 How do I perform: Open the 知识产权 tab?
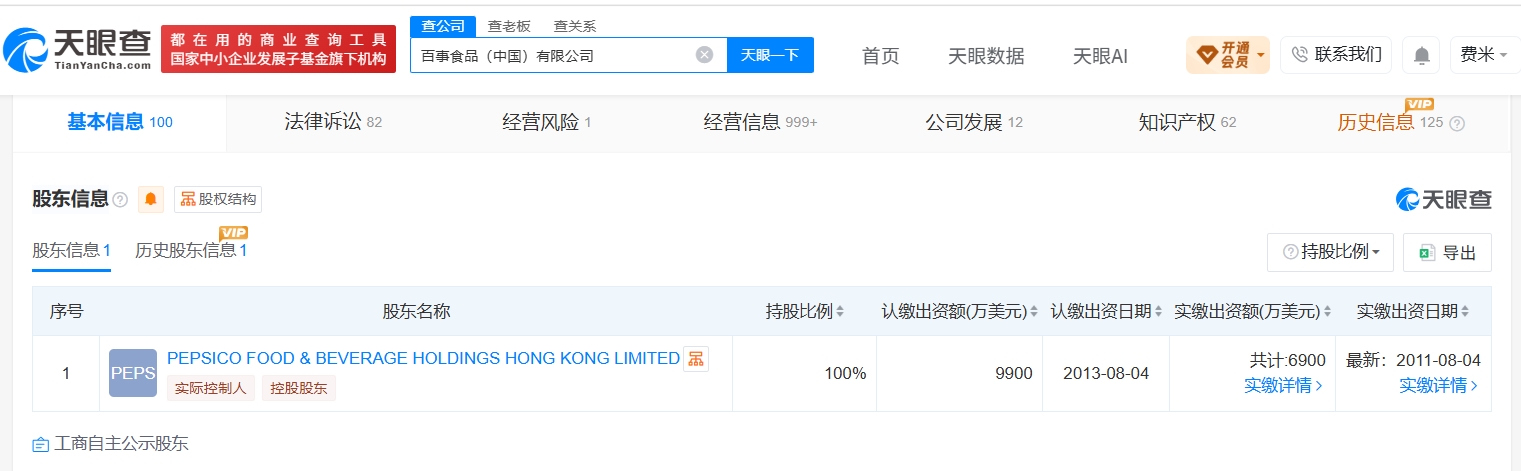[x=1187, y=123]
